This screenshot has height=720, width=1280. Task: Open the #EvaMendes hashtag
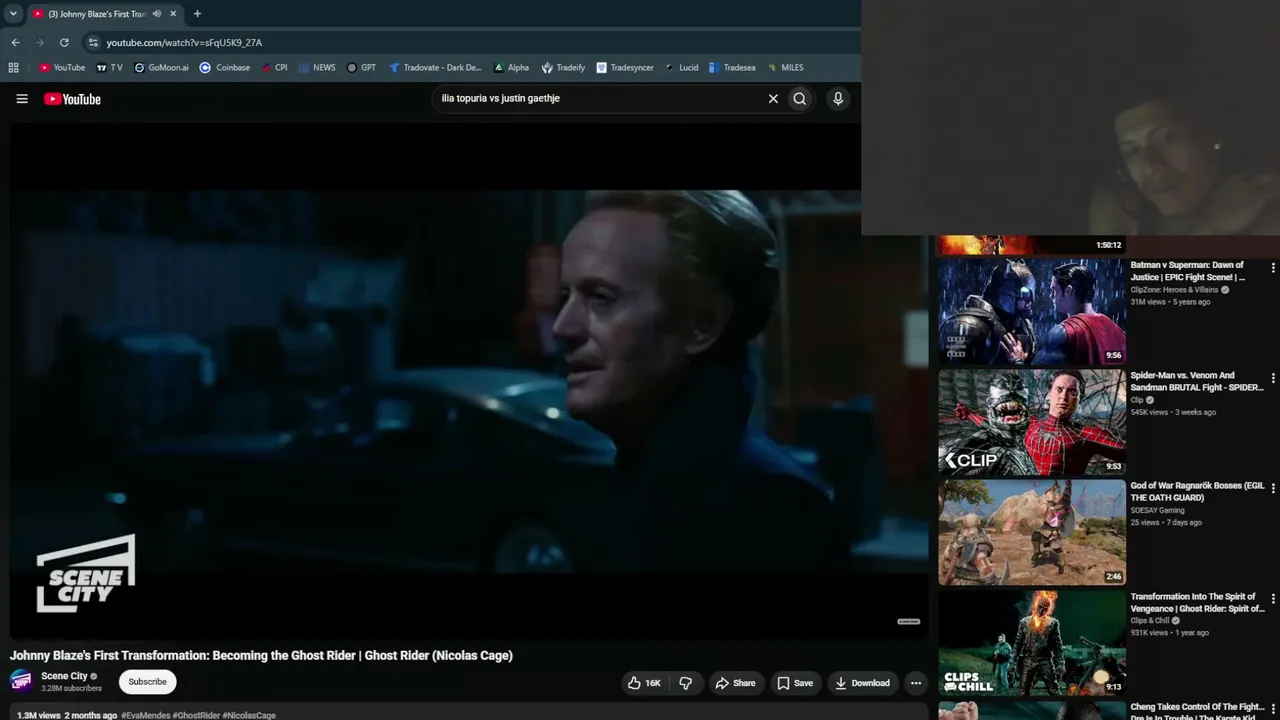point(145,715)
